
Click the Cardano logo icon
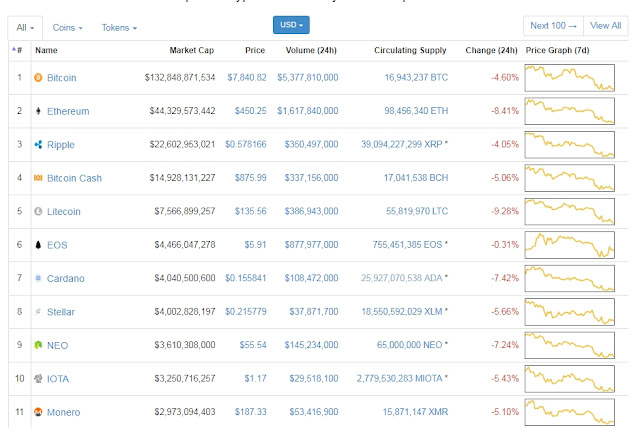(x=38, y=278)
